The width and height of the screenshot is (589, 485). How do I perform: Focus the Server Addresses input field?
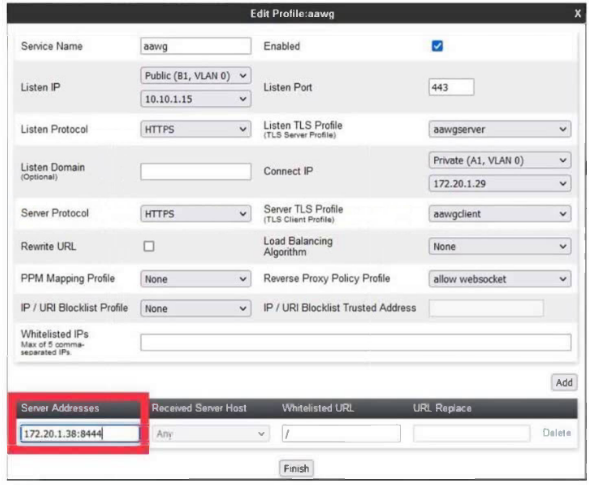(80, 434)
